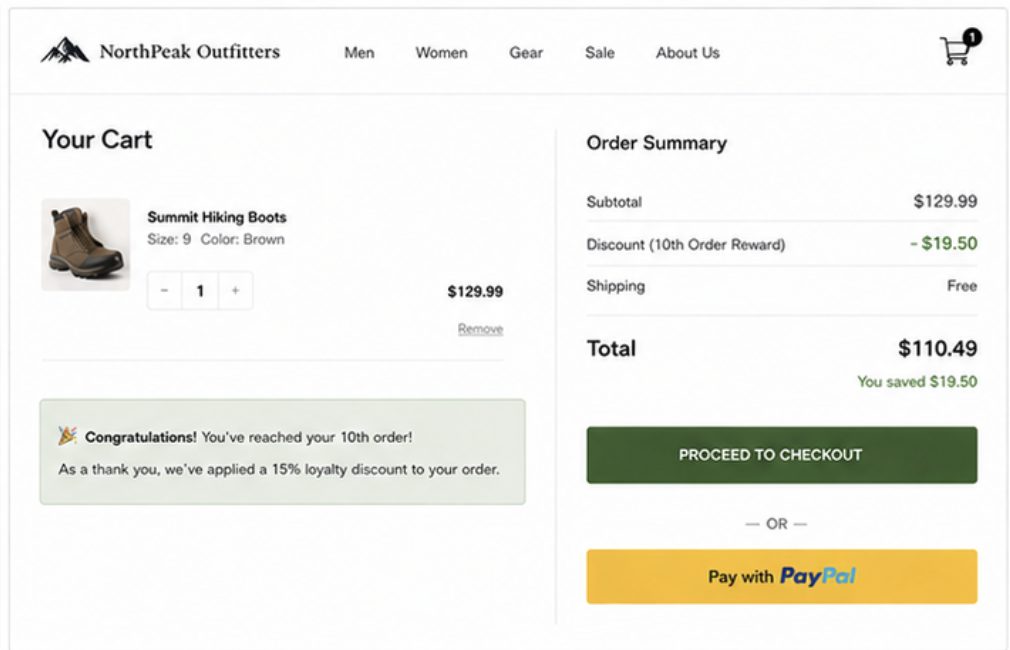This screenshot has width=1010, height=650.
Task: Select the - $19.50 discount value
Action: point(943,244)
